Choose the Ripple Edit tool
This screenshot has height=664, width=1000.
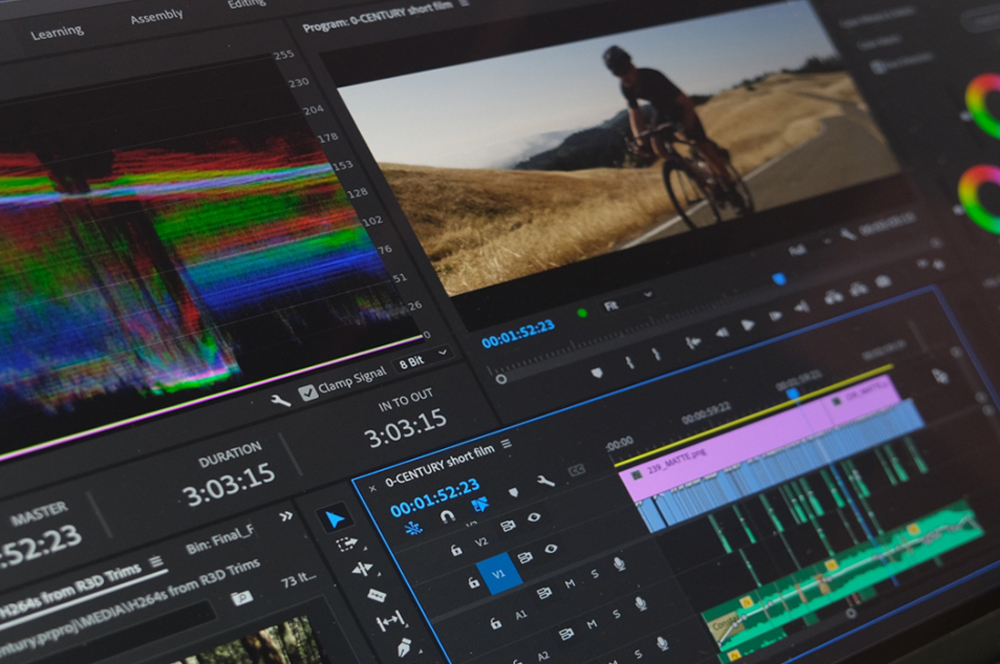[361, 569]
